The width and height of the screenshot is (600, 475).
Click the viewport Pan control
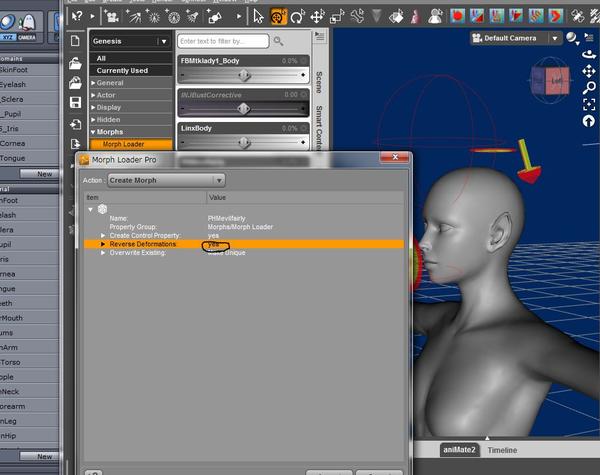(x=589, y=71)
